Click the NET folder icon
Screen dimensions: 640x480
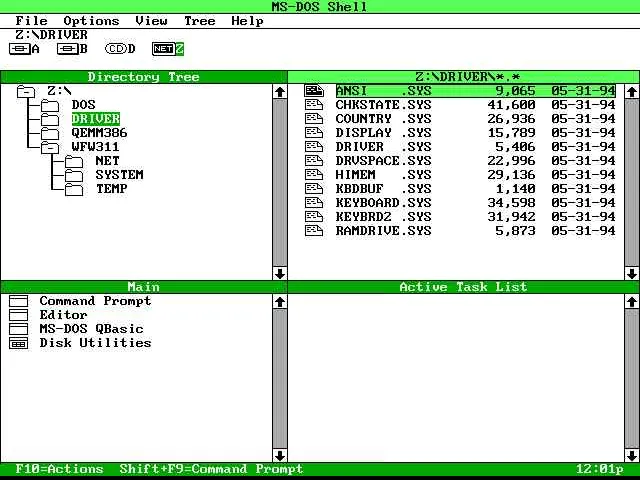point(74,162)
